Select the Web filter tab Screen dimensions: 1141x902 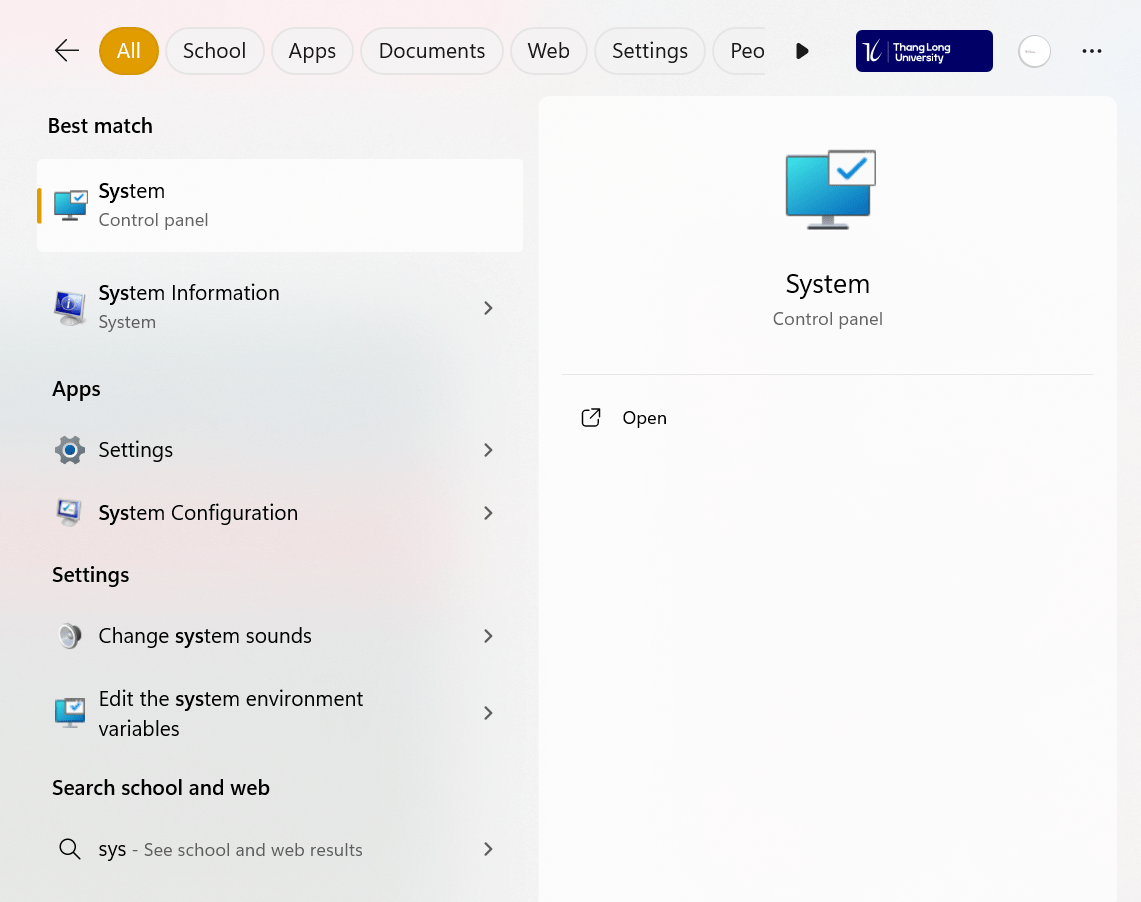pos(548,51)
